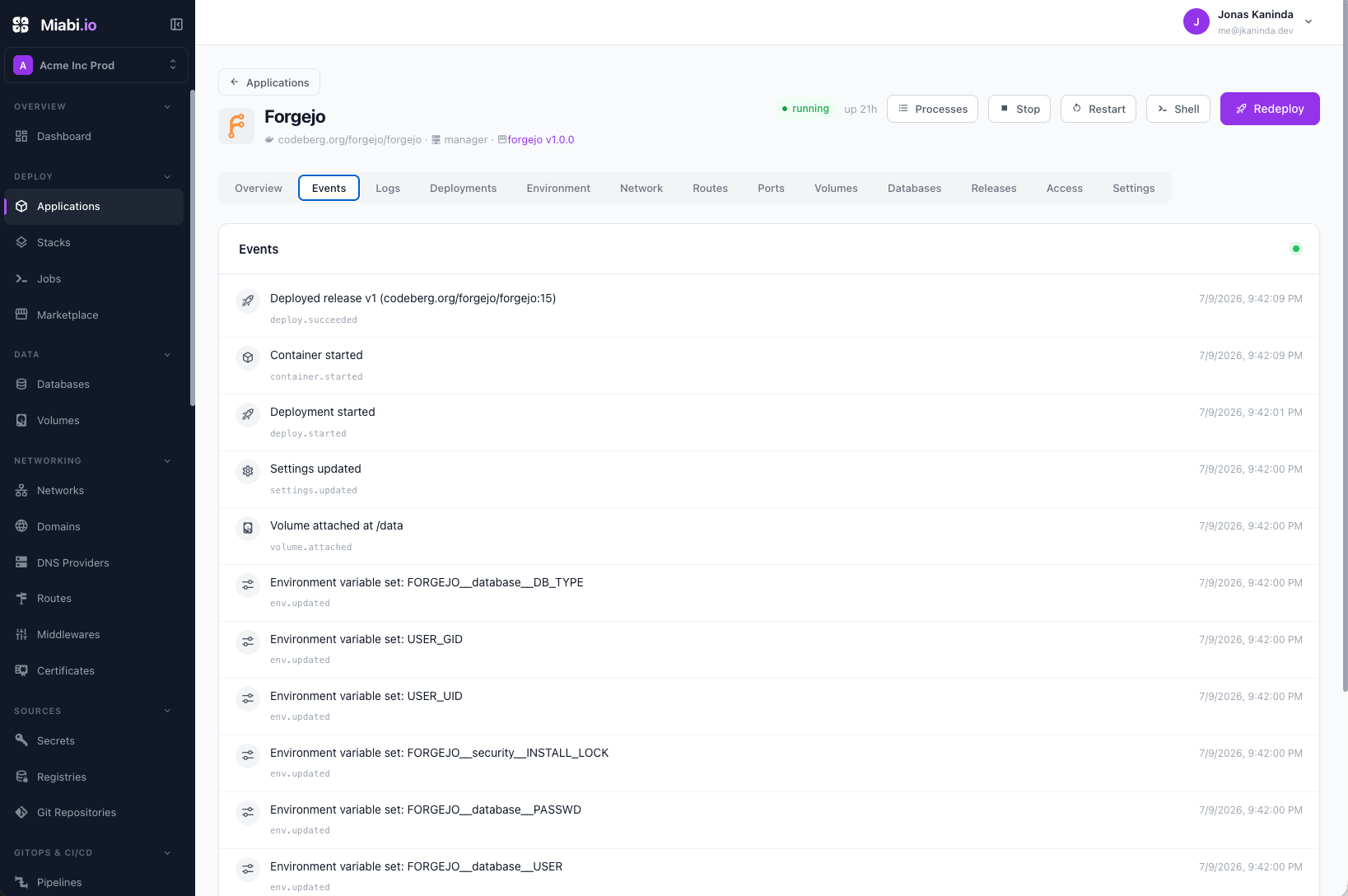Open the Marketplace store icon
This screenshot has width=1348, height=896.
point(21,315)
